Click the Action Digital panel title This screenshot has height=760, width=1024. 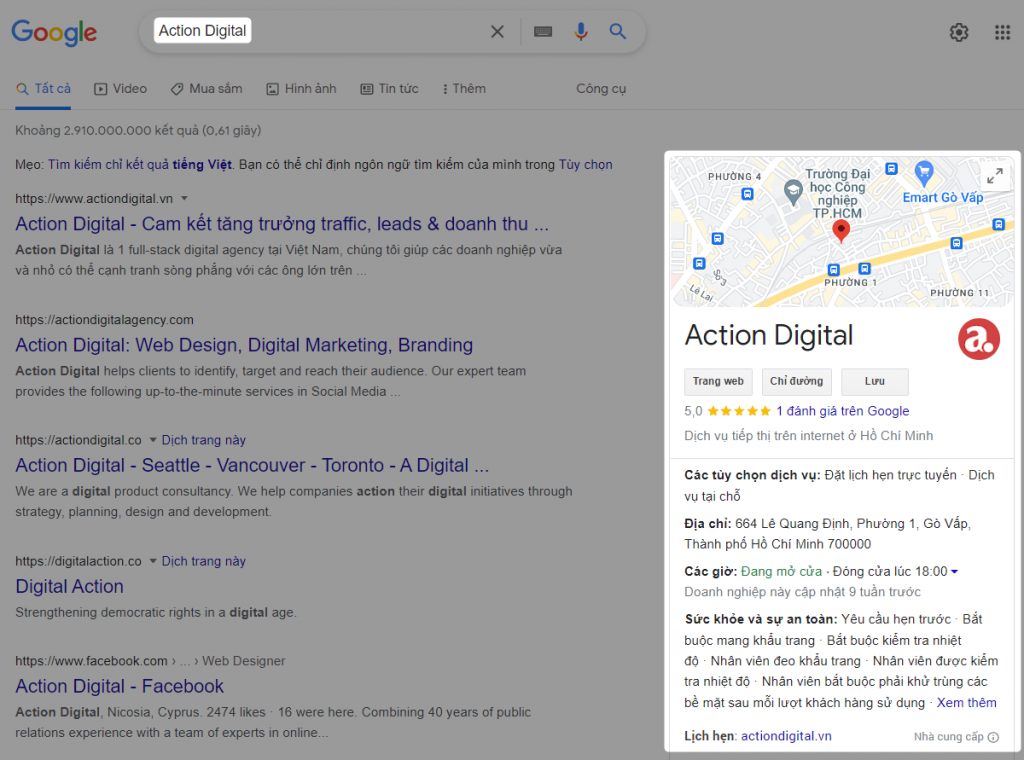tap(769, 336)
